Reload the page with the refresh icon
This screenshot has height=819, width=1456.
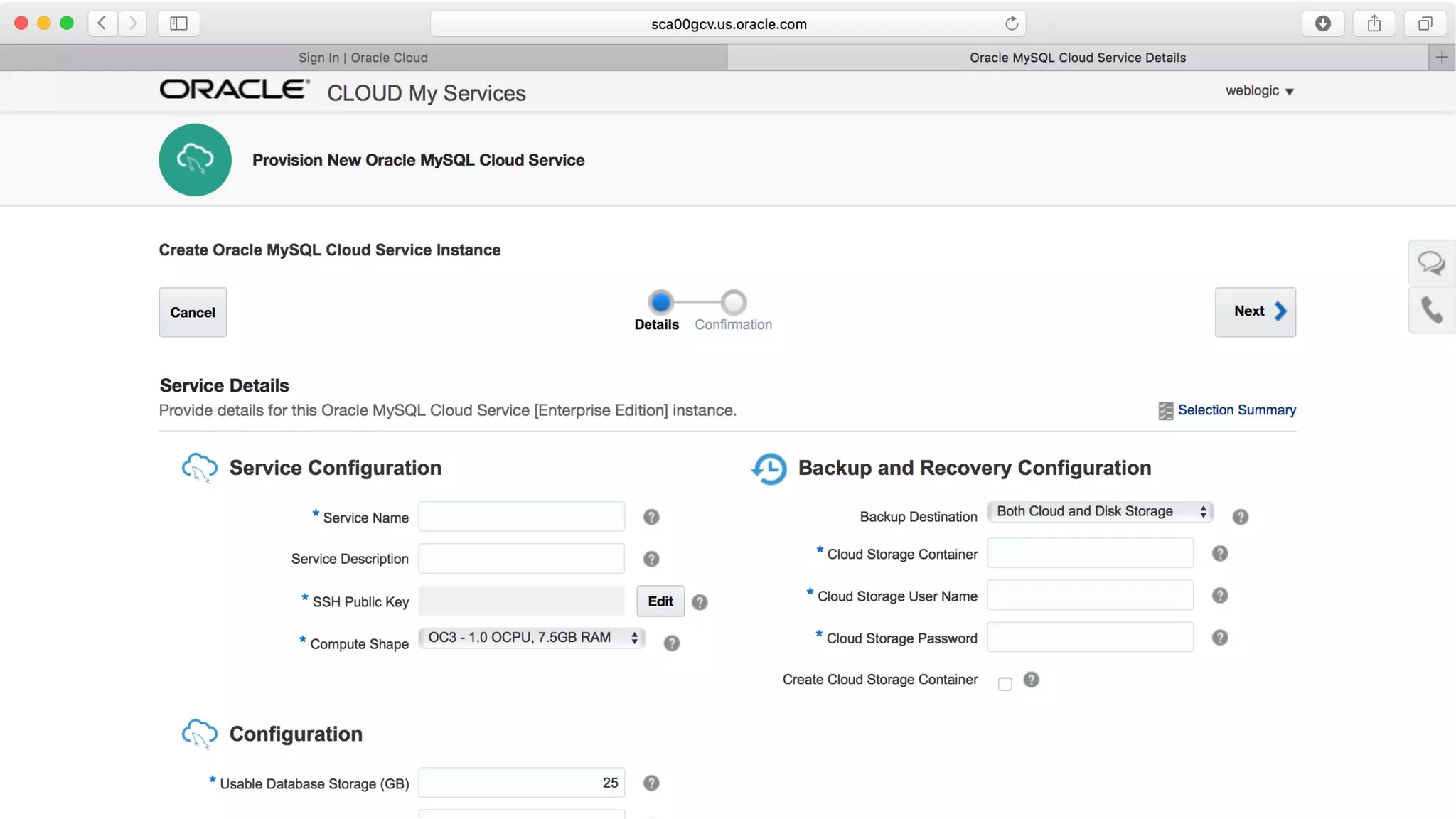(1011, 23)
